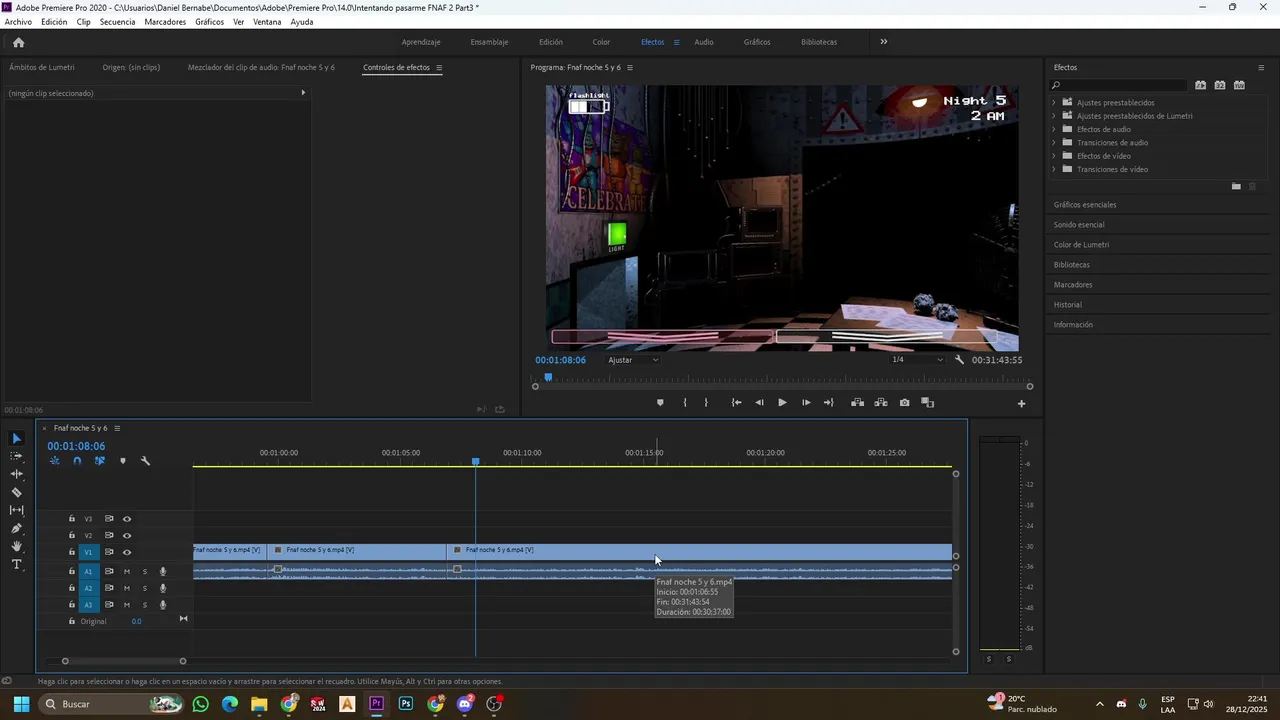The height and width of the screenshot is (720, 1280).
Task: Lock video track V1
Action: tap(72, 552)
